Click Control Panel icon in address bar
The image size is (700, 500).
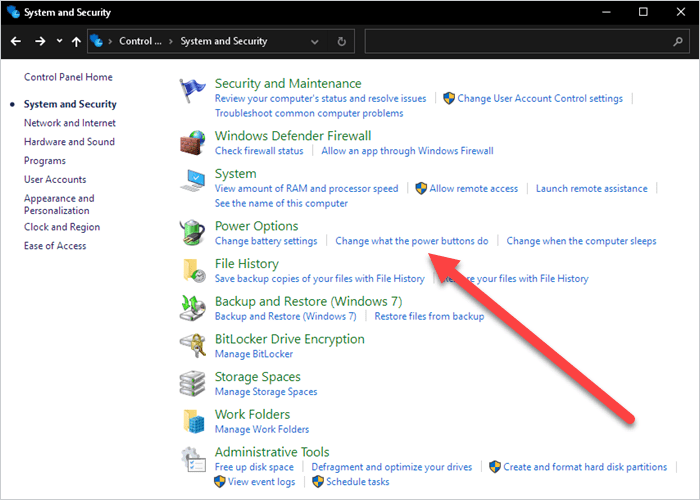pyautogui.click(x=96, y=41)
